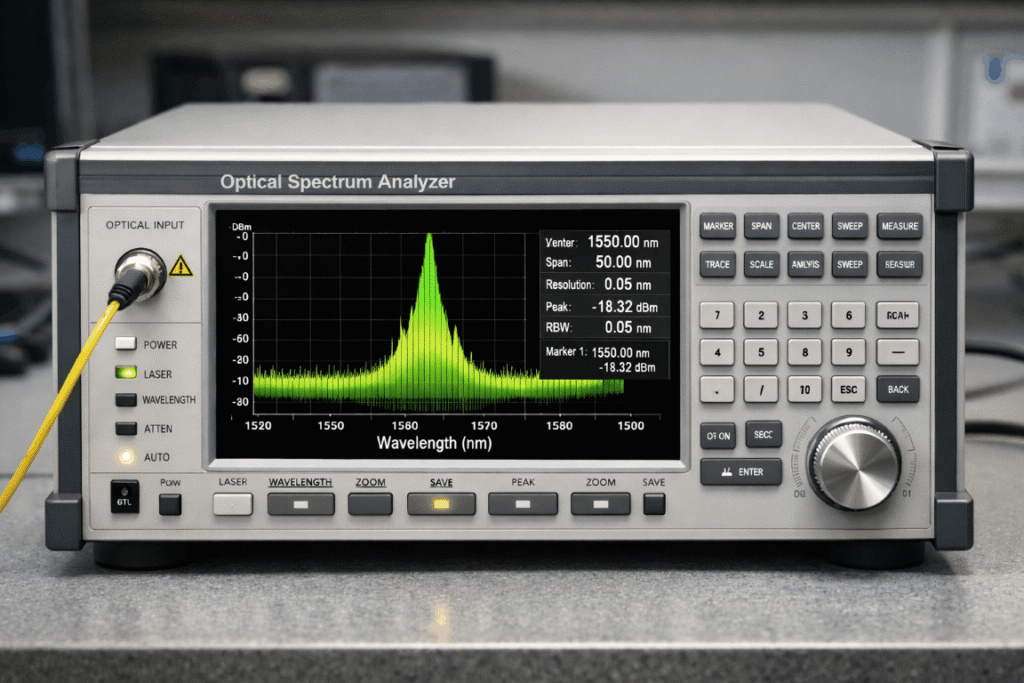Open the MEASURE function
1024x683 pixels.
(x=899, y=226)
